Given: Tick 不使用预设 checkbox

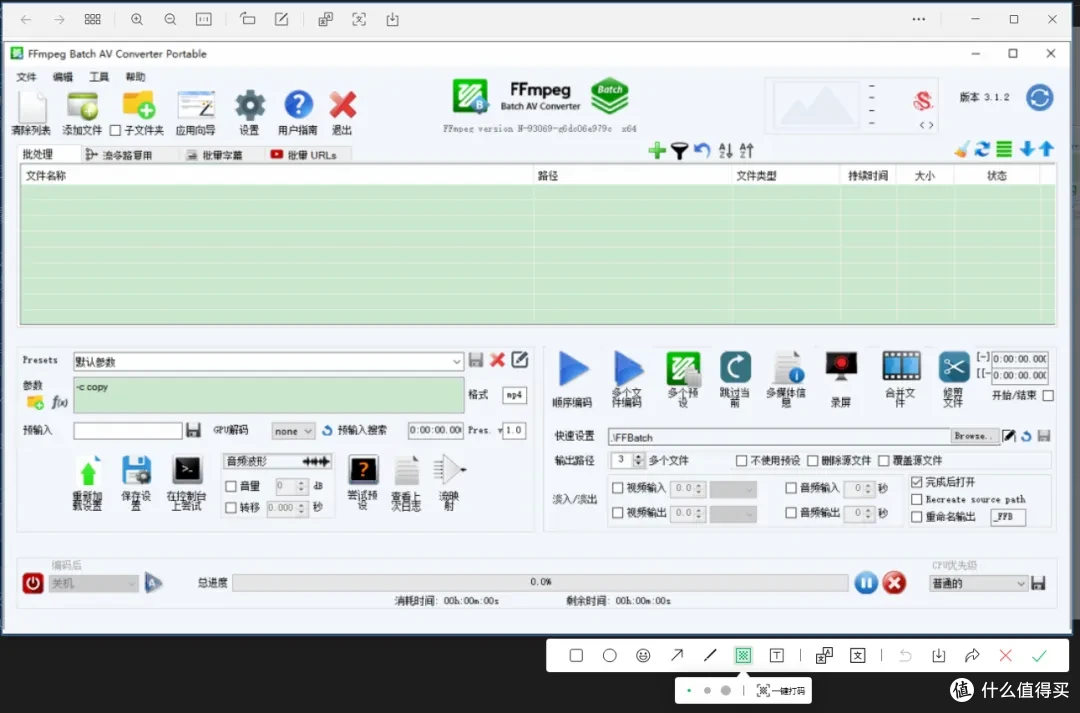Looking at the screenshot, I should click(741, 460).
